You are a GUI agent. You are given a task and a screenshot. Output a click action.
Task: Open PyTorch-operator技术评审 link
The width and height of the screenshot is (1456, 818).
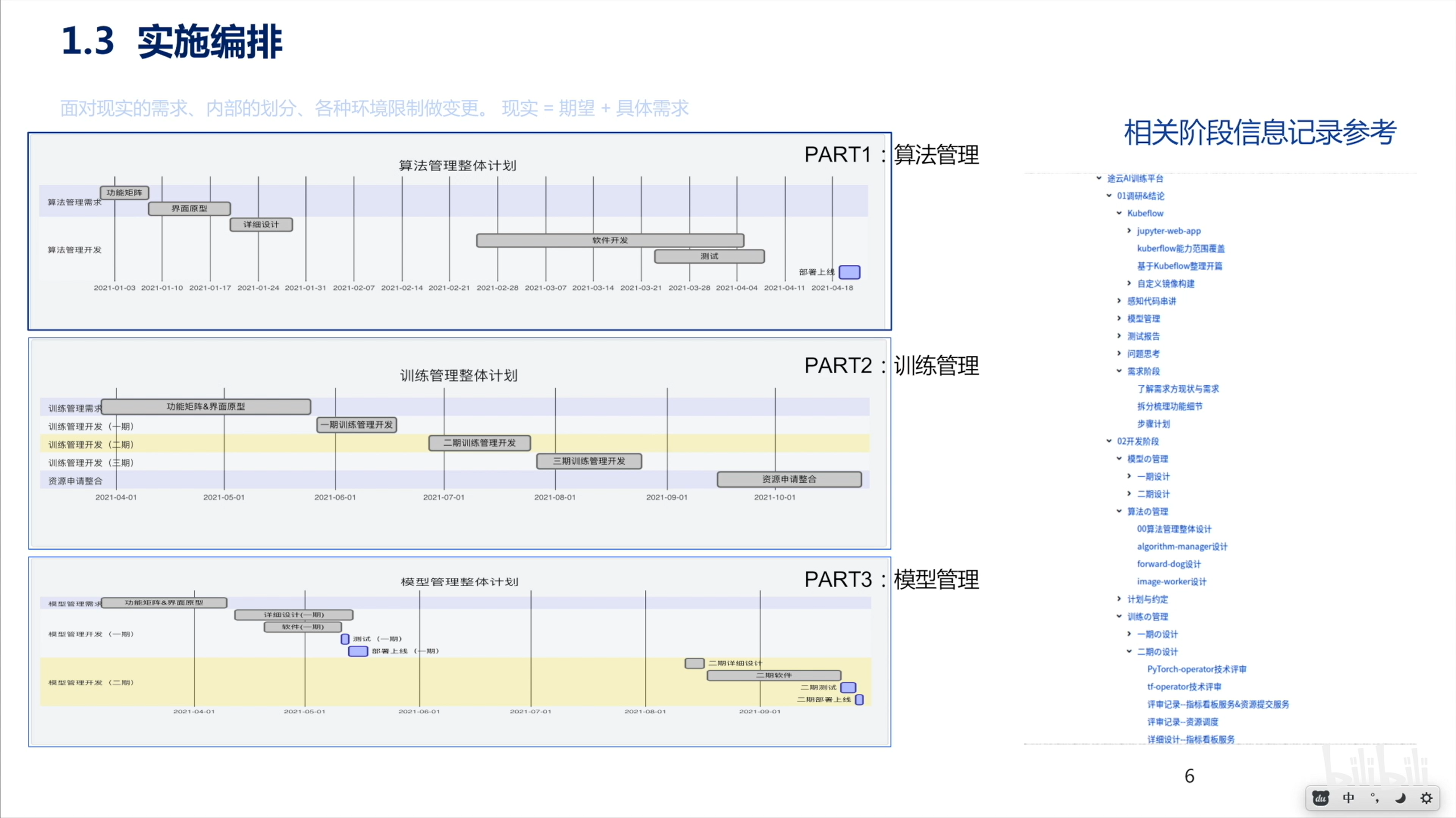tap(1196, 669)
